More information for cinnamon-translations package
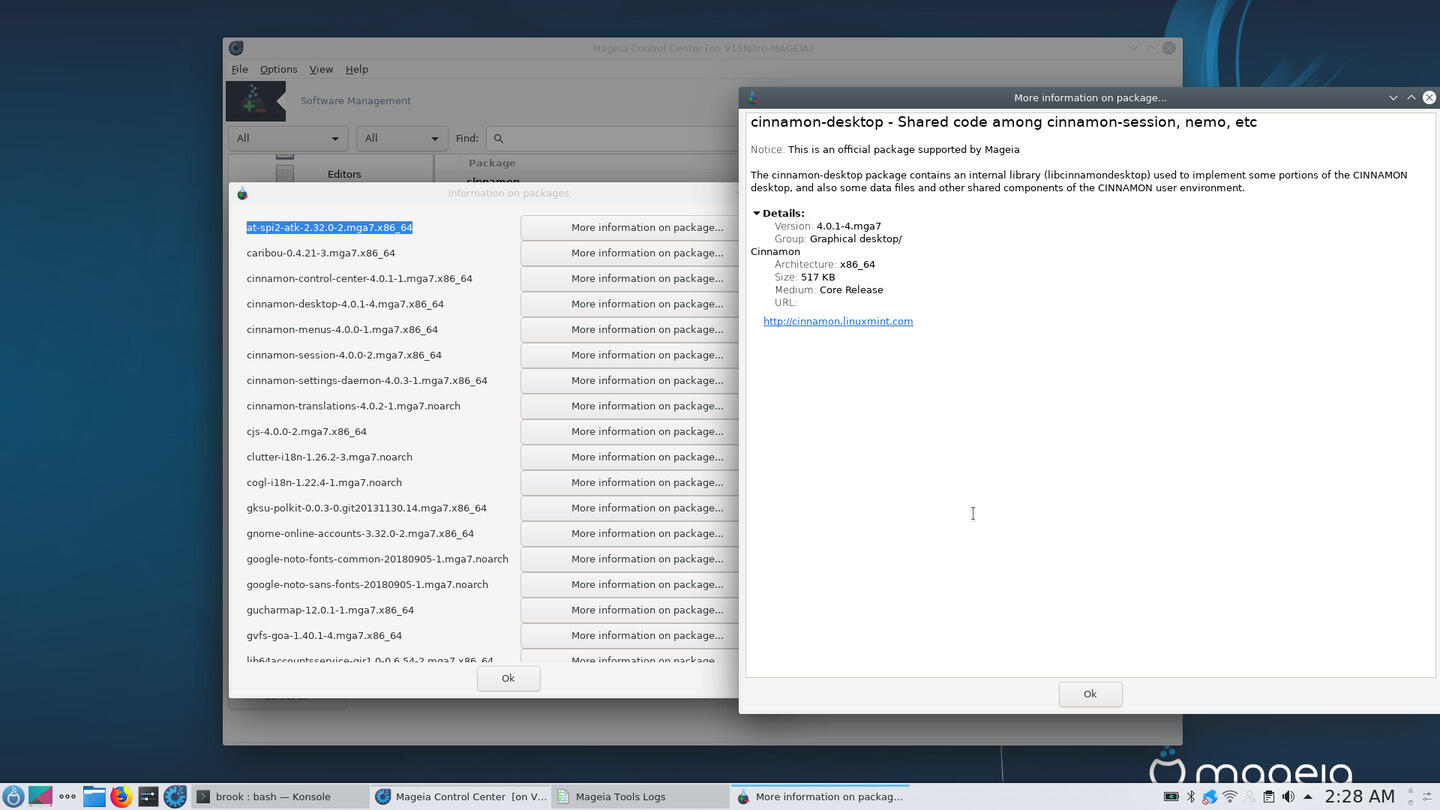 [x=629, y=406]
